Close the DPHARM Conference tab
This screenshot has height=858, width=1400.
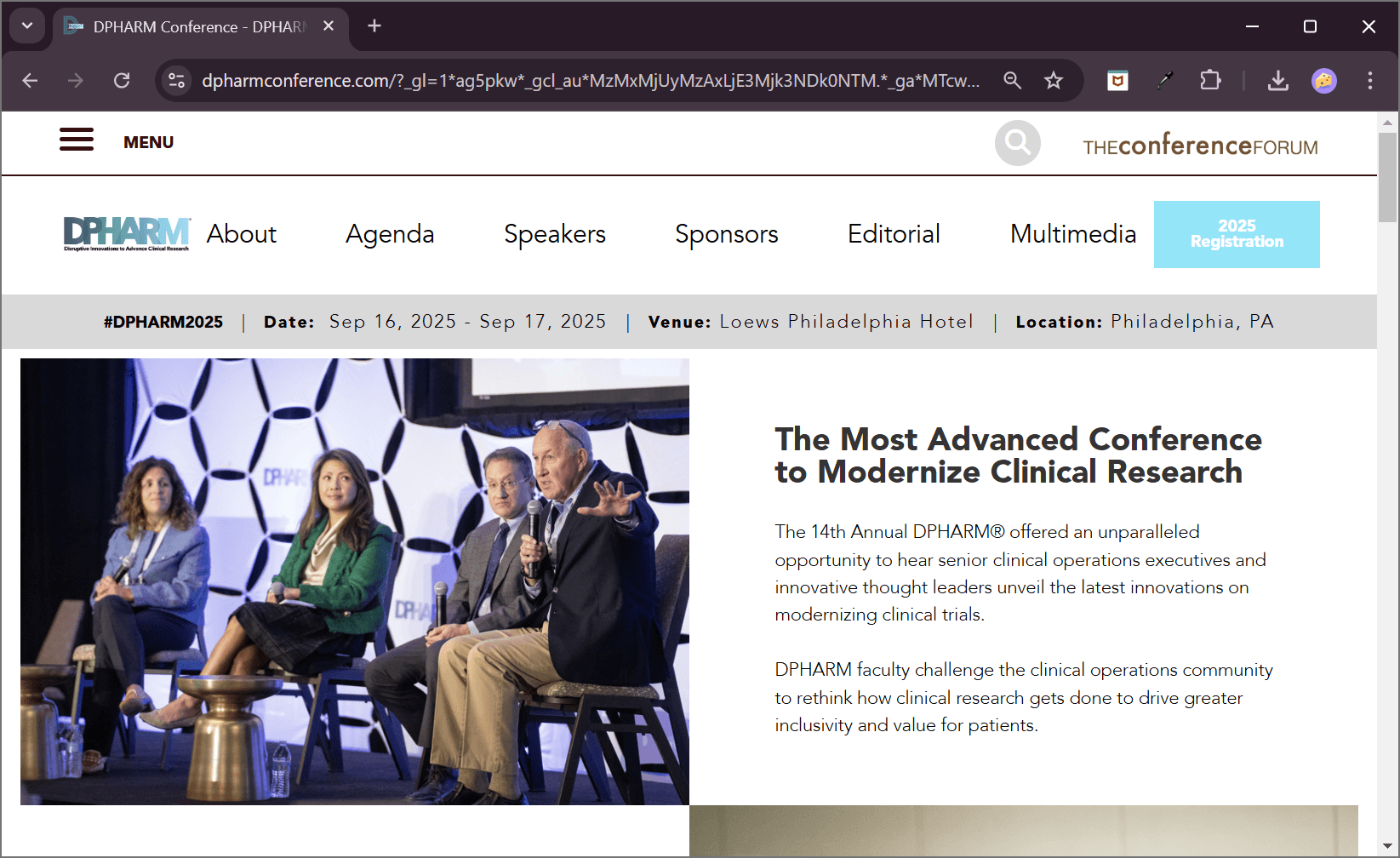[329, 26]
